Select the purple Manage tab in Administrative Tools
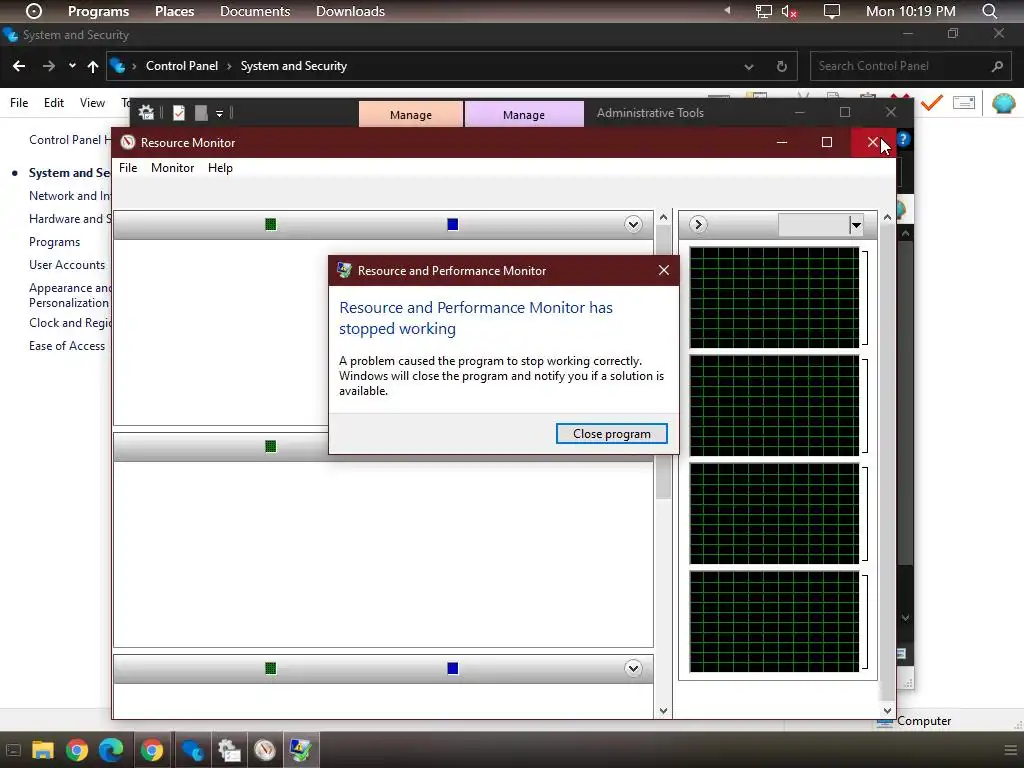The height and width of the screenshot is (768, 1024). 524,114
